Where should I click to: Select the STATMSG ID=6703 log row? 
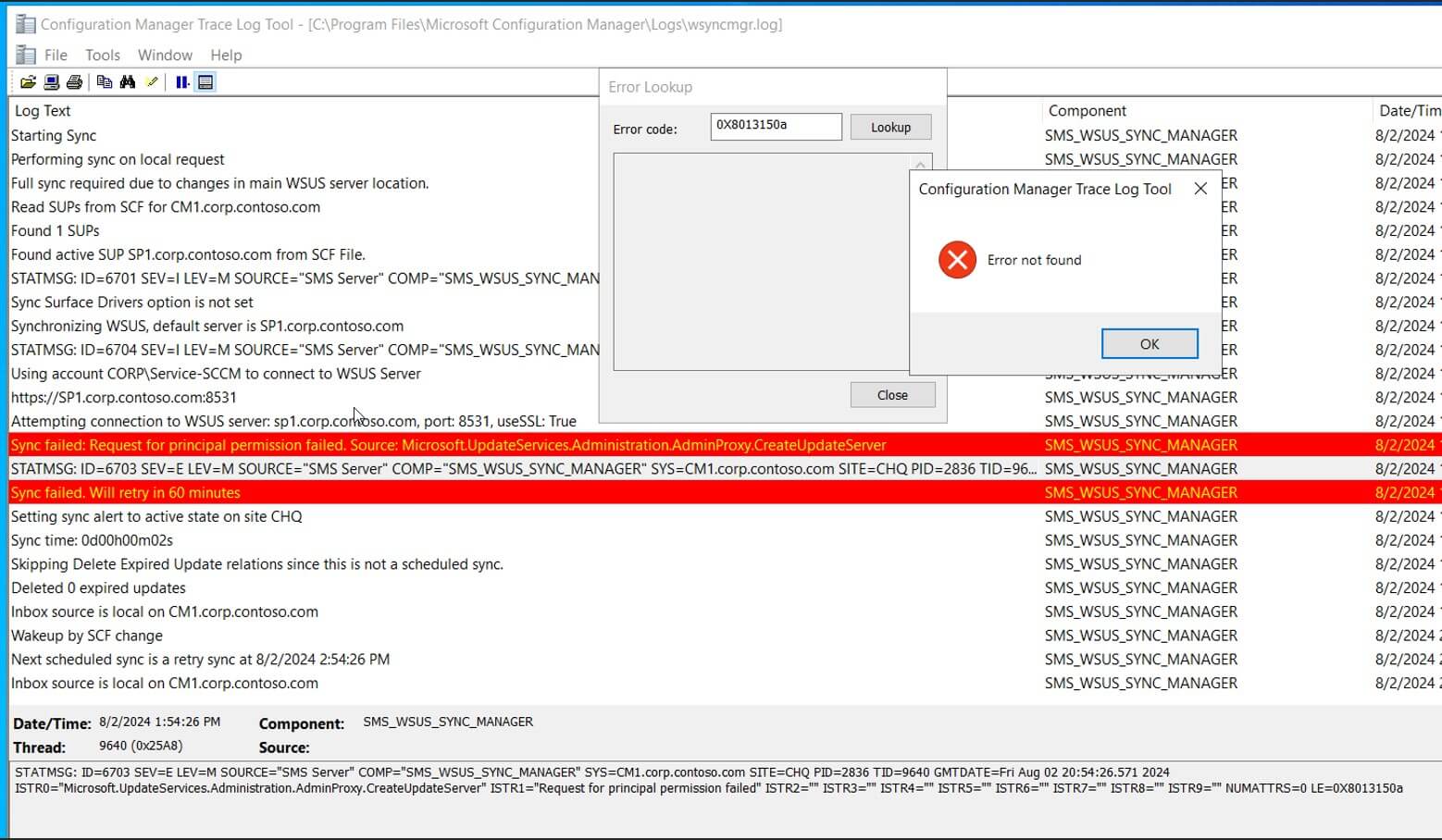726,469
